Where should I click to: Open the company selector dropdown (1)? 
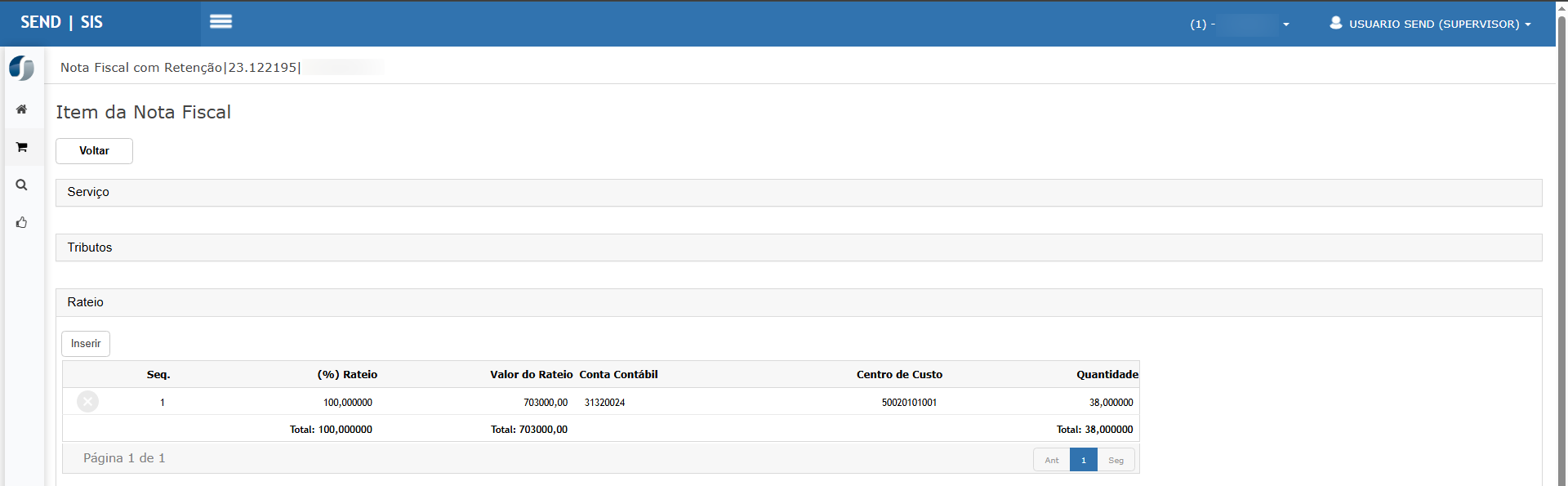[x=1240, y=25]
